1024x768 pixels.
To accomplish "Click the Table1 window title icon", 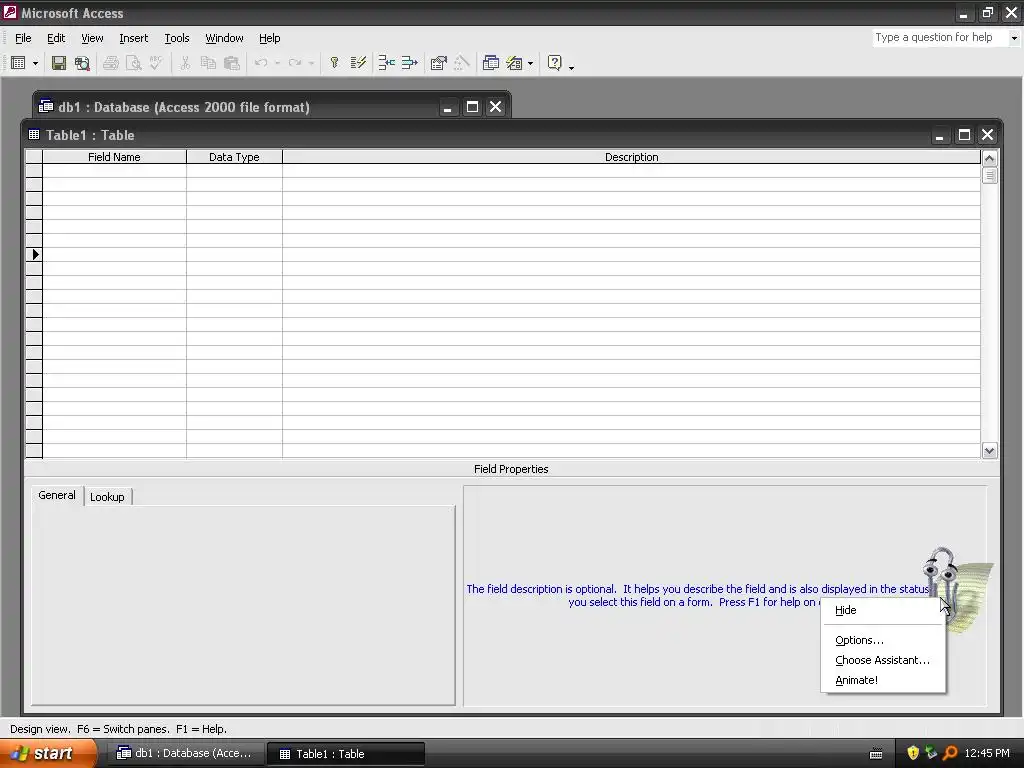I will pos(34,135).
